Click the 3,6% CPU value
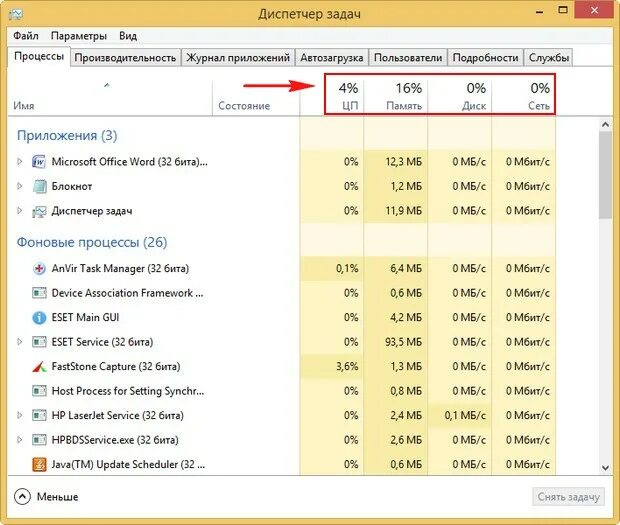620x525 pixels. click(347, 366)
